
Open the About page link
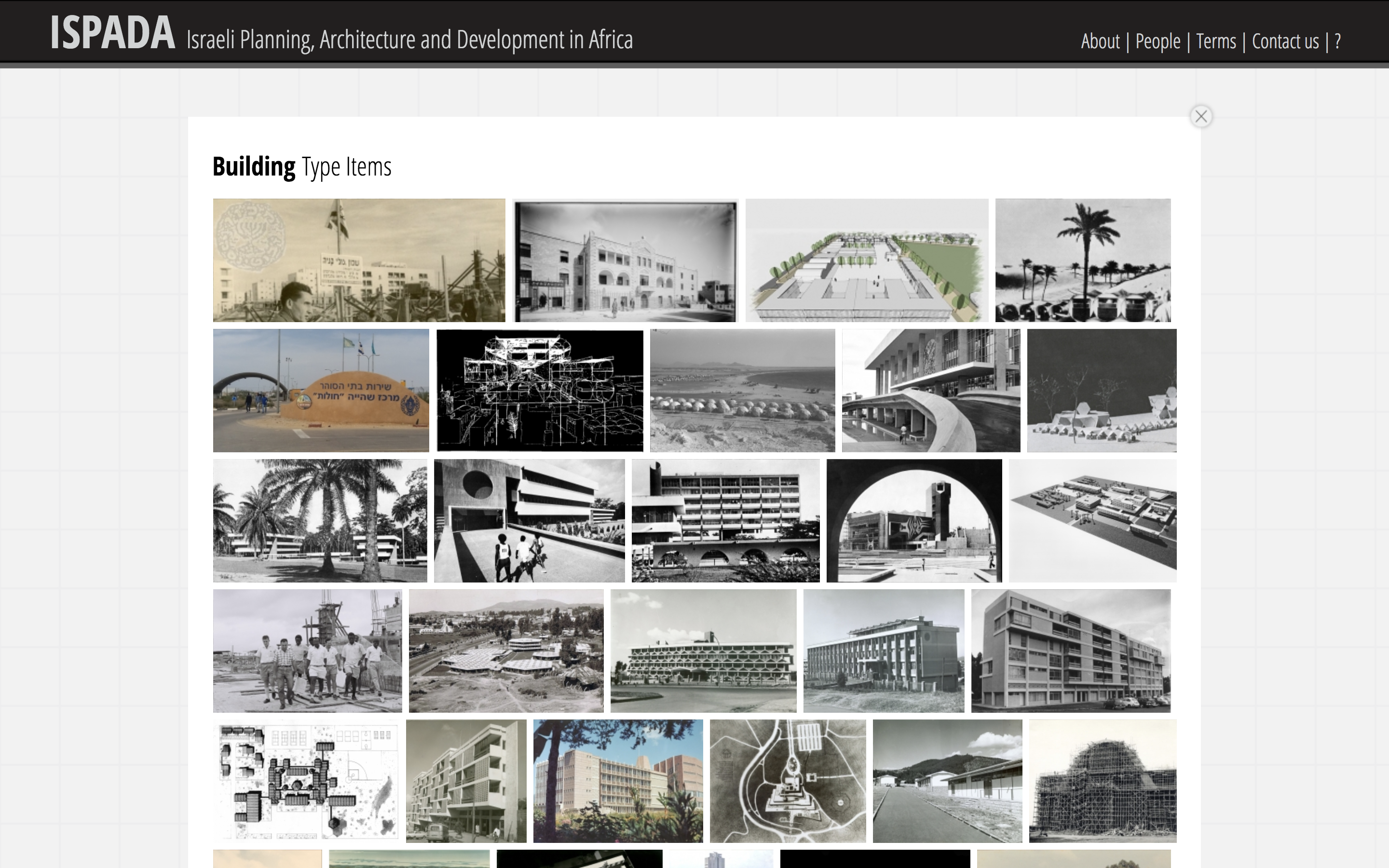[x=1100, y=41]
